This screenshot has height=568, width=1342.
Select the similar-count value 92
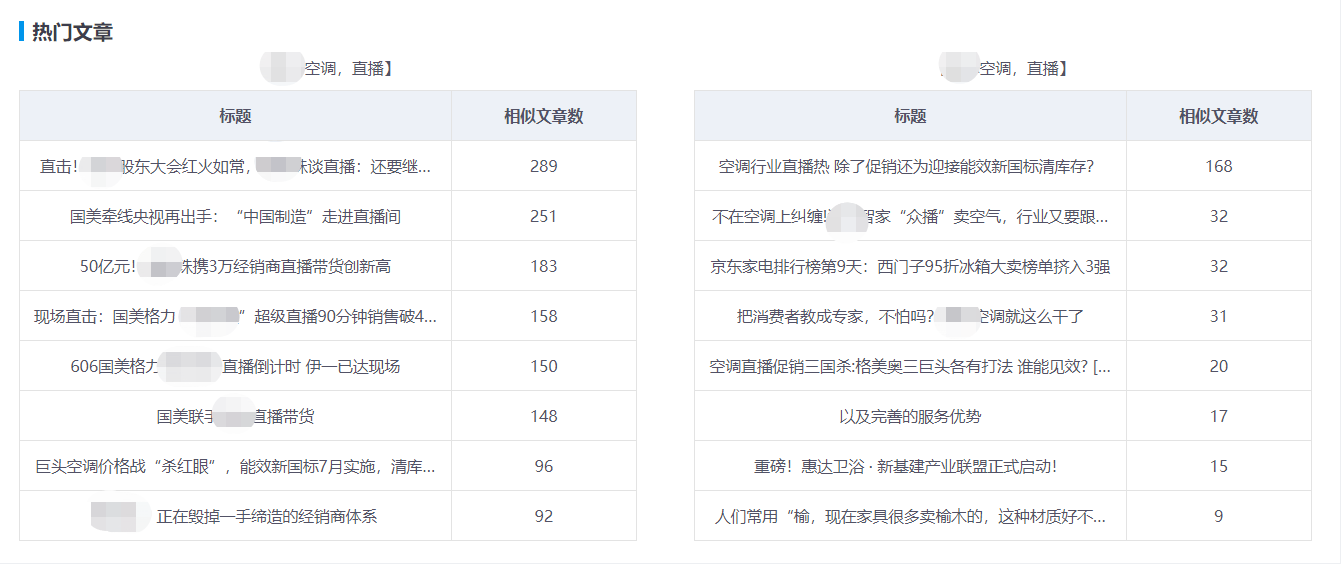tap(543, 516)
